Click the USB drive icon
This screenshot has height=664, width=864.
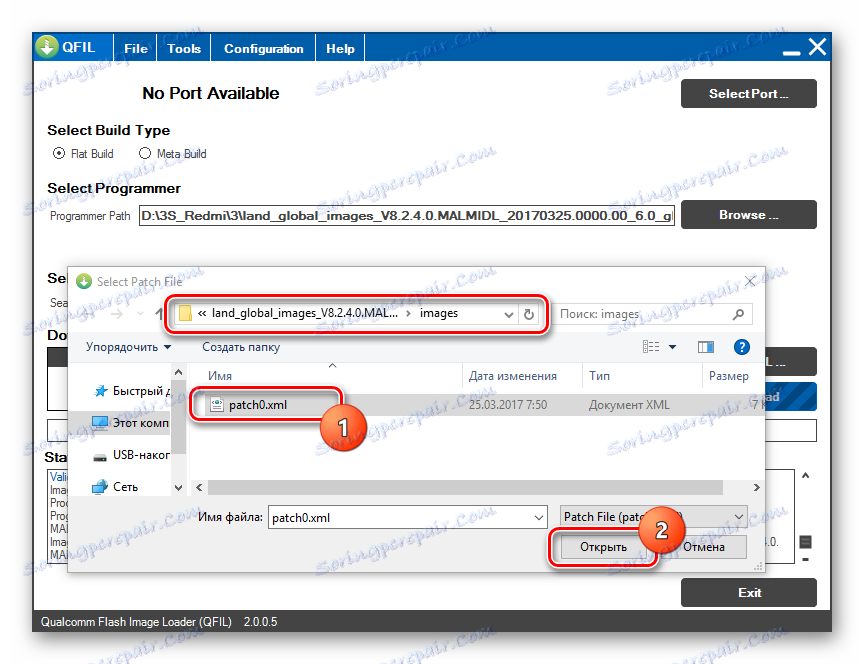pyautogui.click(x=100, y=456)
